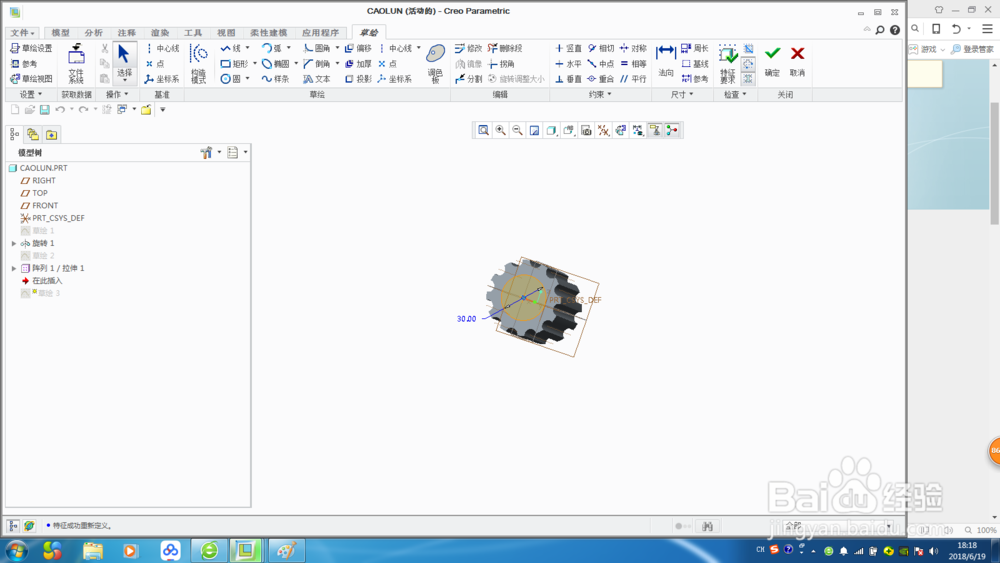
Task: Select the 弧 (arc) sketch tool
Action: [x=272, y=48]
